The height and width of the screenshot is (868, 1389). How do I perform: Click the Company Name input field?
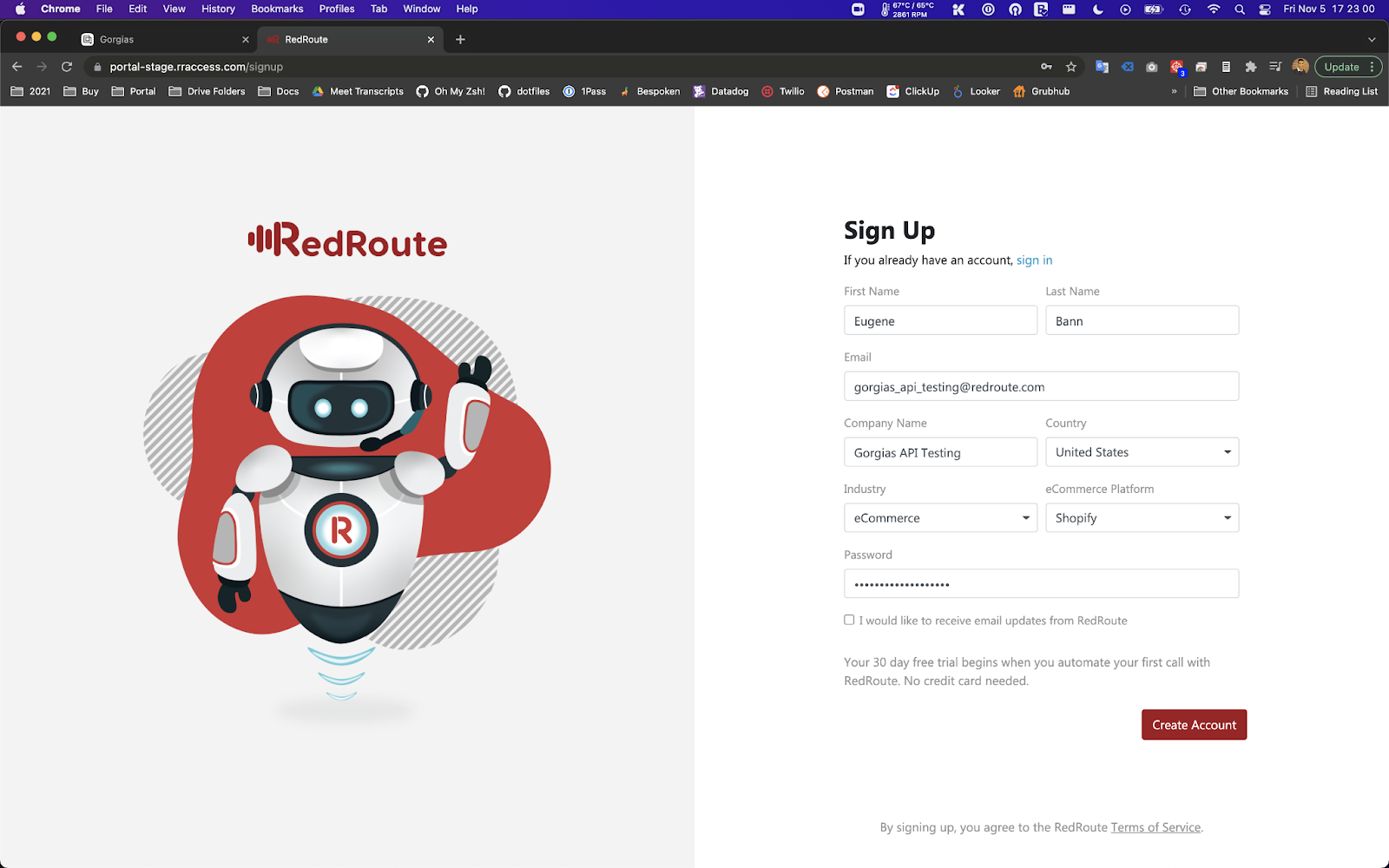(940, 452)
